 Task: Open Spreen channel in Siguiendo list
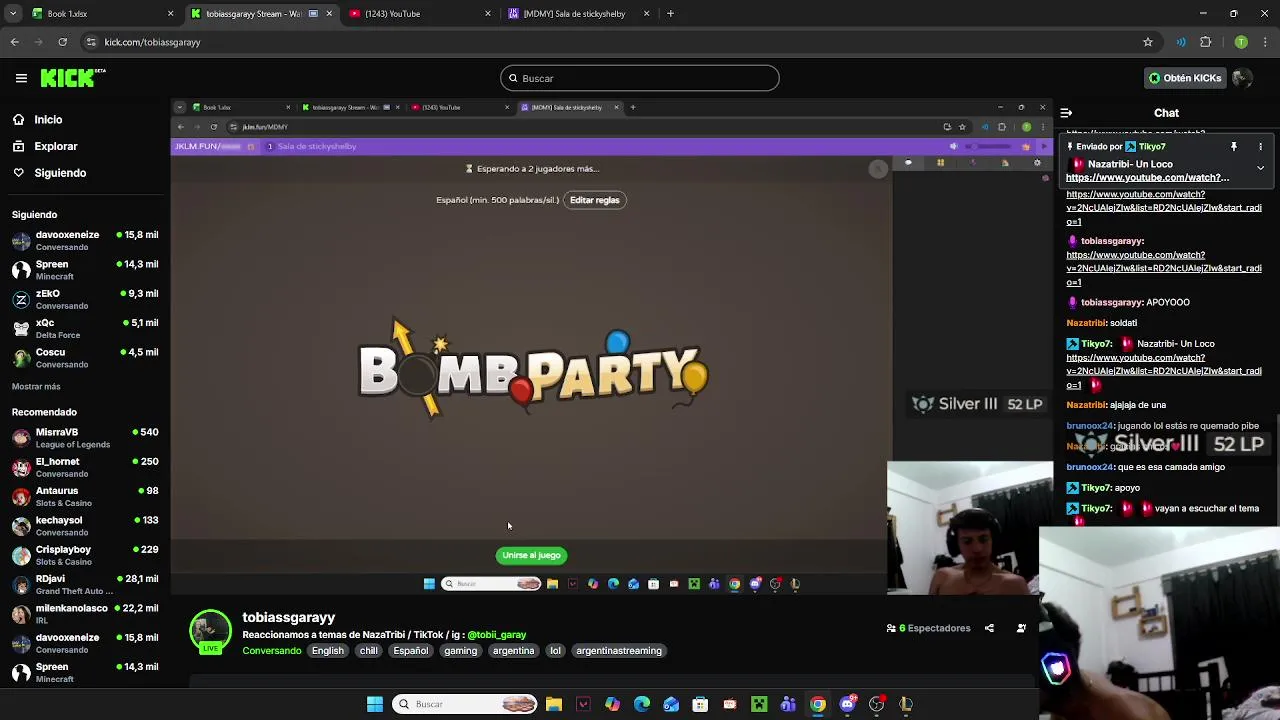pyautogui.click(x=84, y=270)
